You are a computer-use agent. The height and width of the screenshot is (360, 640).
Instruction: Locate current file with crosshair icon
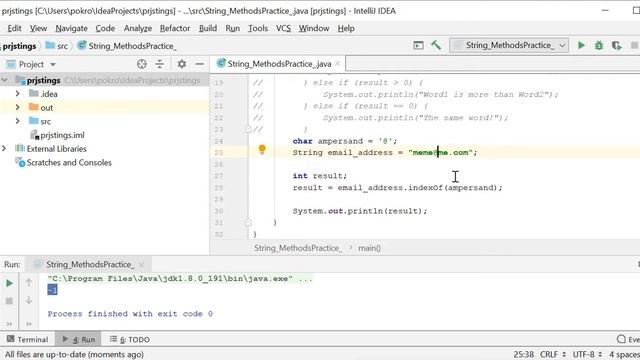[x=142, y=64]
